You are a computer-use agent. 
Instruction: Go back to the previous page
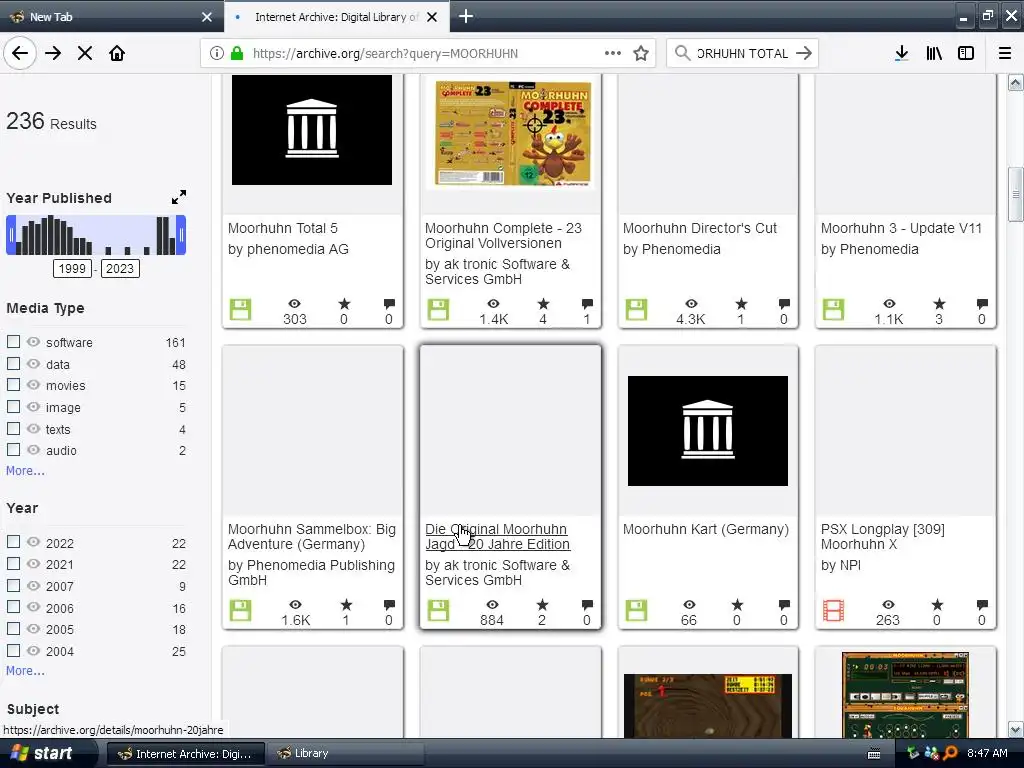pyautogui.click(x=20, y=53)
